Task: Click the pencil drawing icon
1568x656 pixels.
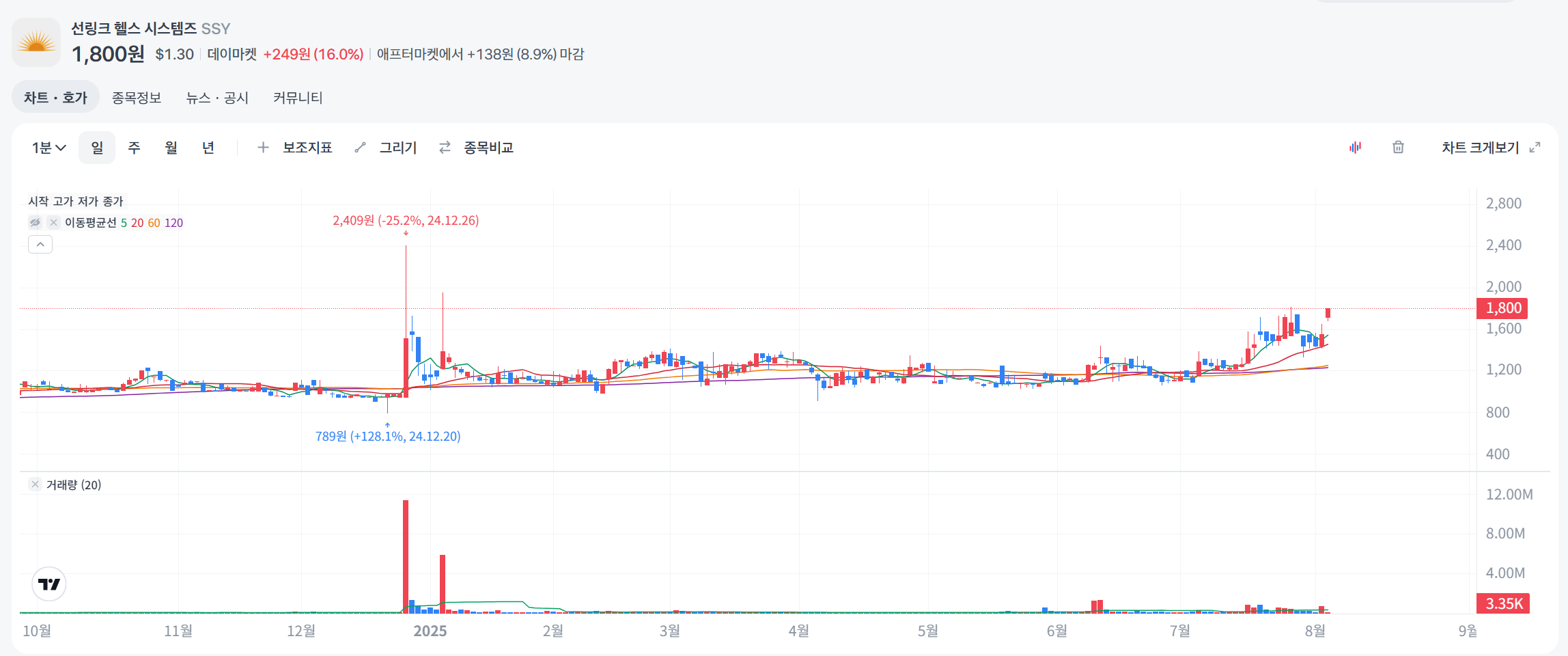Action: click(x=361, y=148)
